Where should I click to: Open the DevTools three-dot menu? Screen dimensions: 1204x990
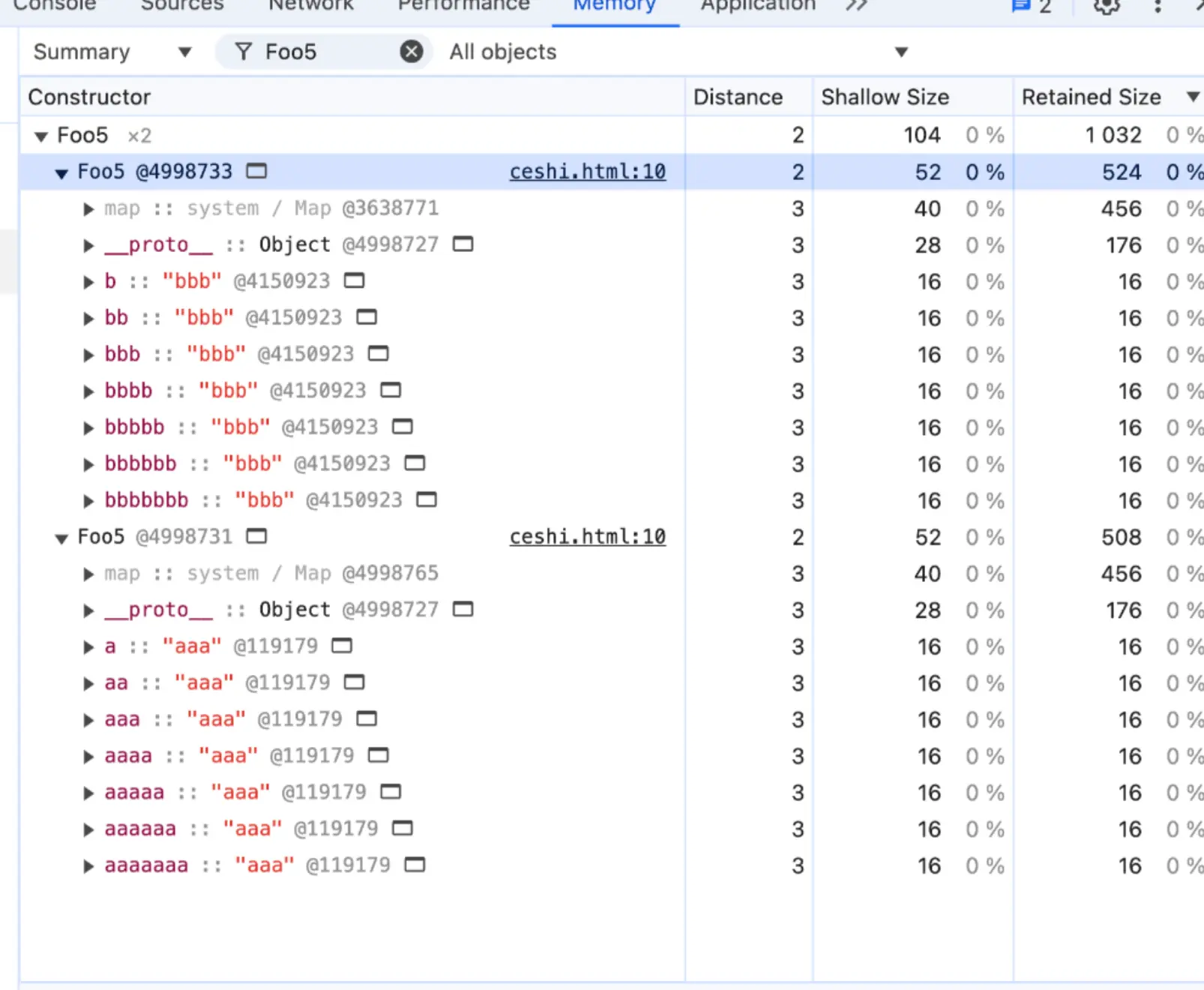pos(1158,6)
